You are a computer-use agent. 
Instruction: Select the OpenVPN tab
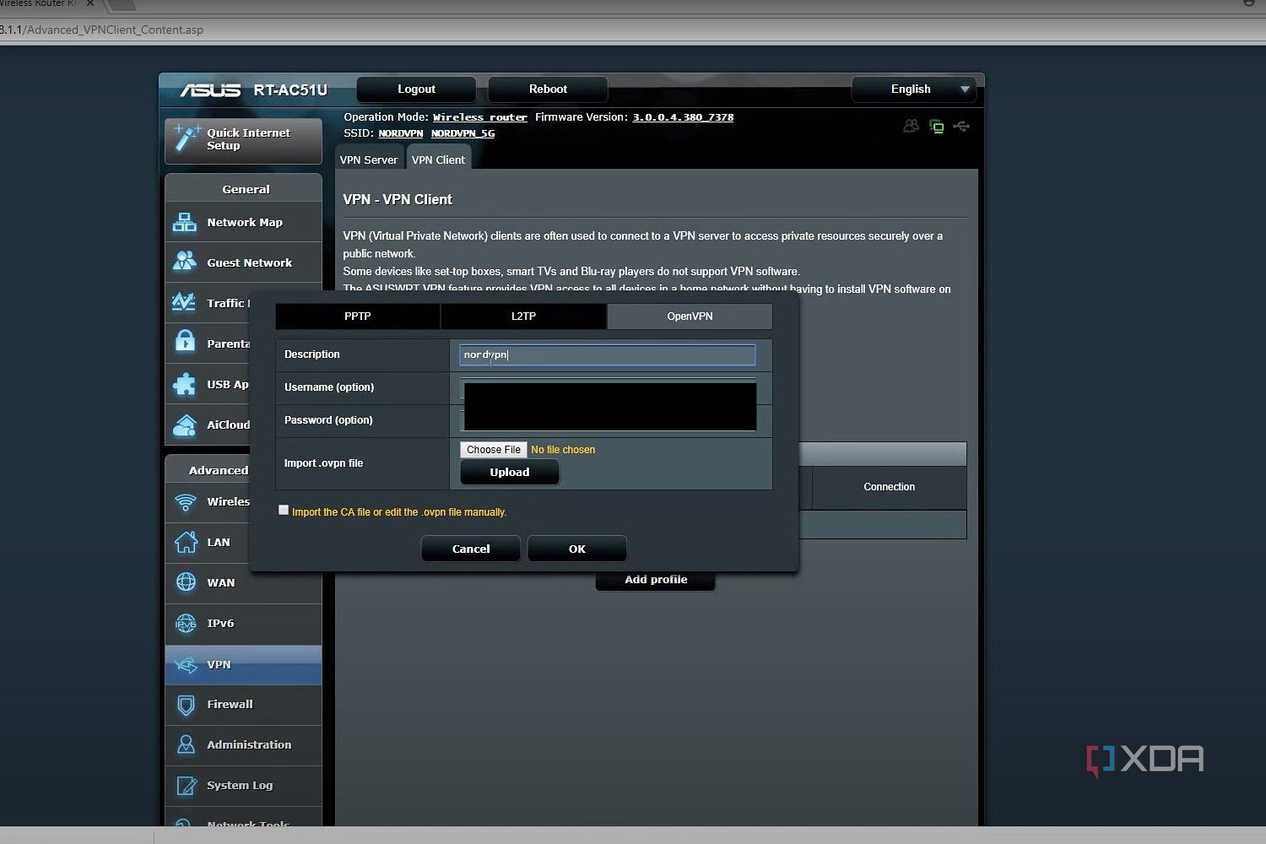tap(690, 316)
